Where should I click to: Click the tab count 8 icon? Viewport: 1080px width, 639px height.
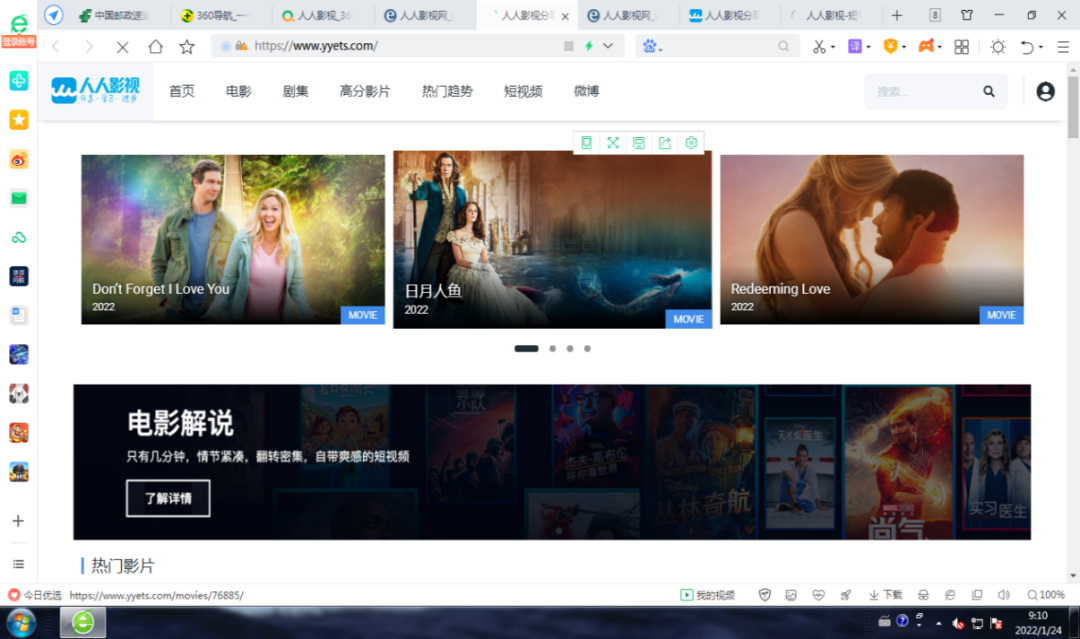[x=935, y=15]
